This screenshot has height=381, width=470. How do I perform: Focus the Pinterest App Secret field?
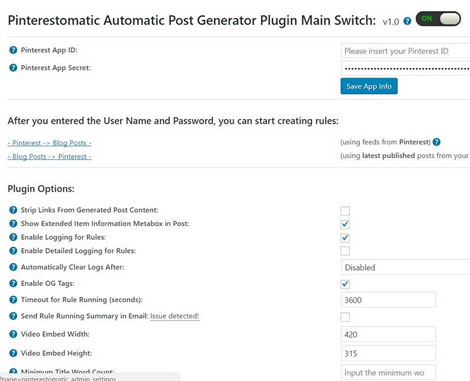[x=405, y=68]
